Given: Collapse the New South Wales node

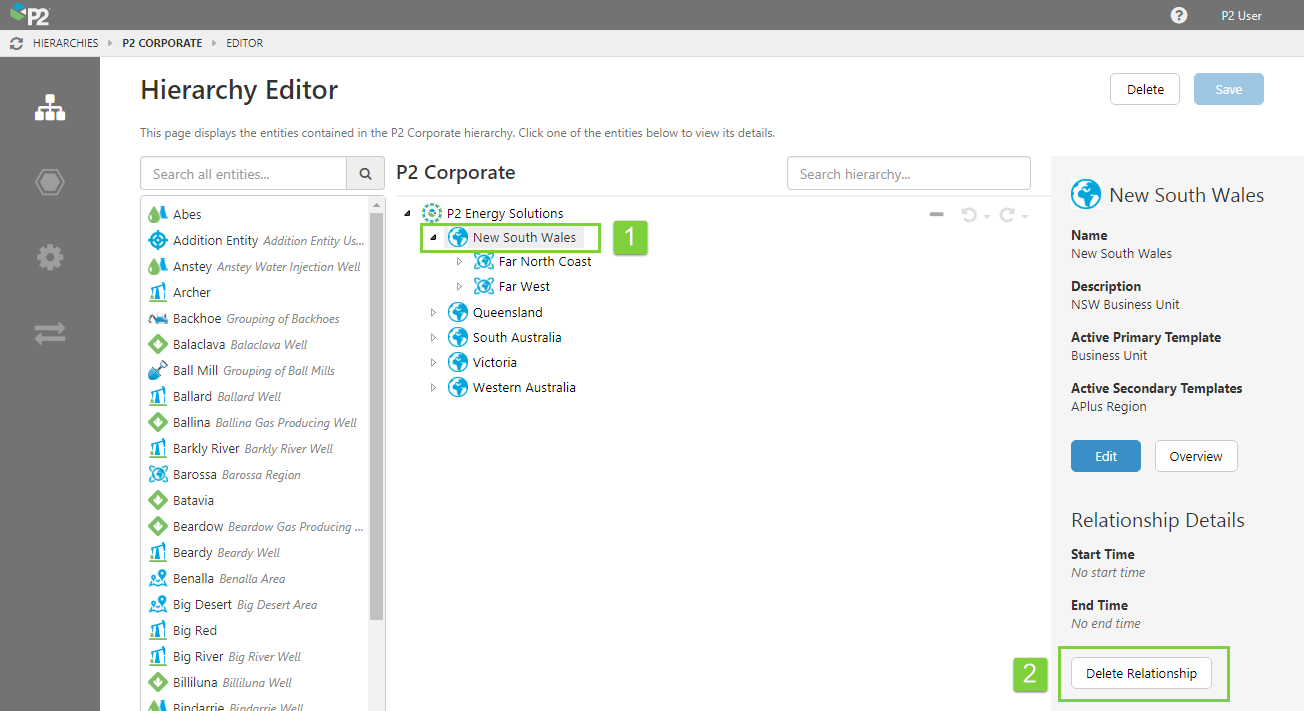Looking at the screenshot, I should pyautogui.click(x=433, y=238).
